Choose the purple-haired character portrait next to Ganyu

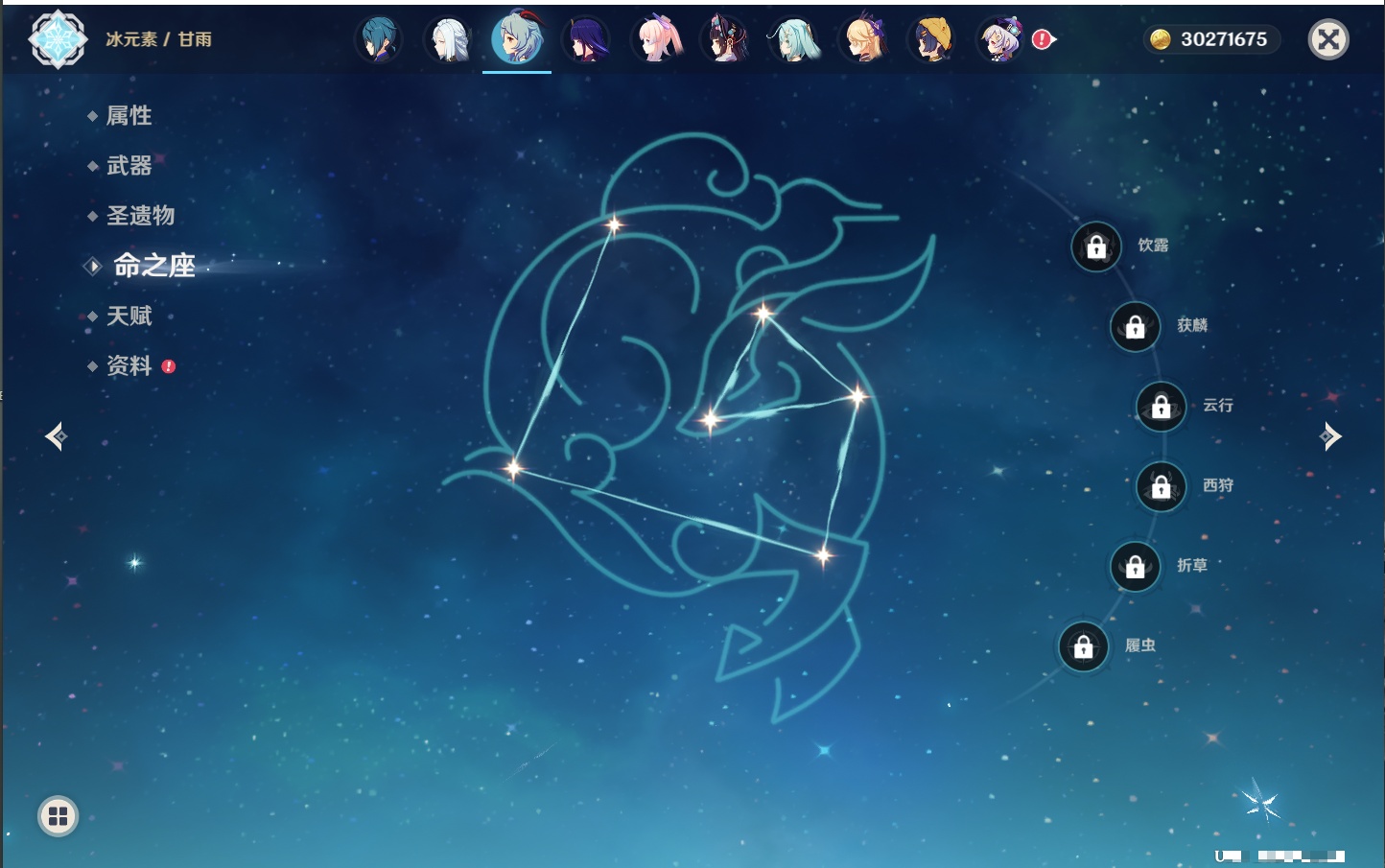point(586,40)
